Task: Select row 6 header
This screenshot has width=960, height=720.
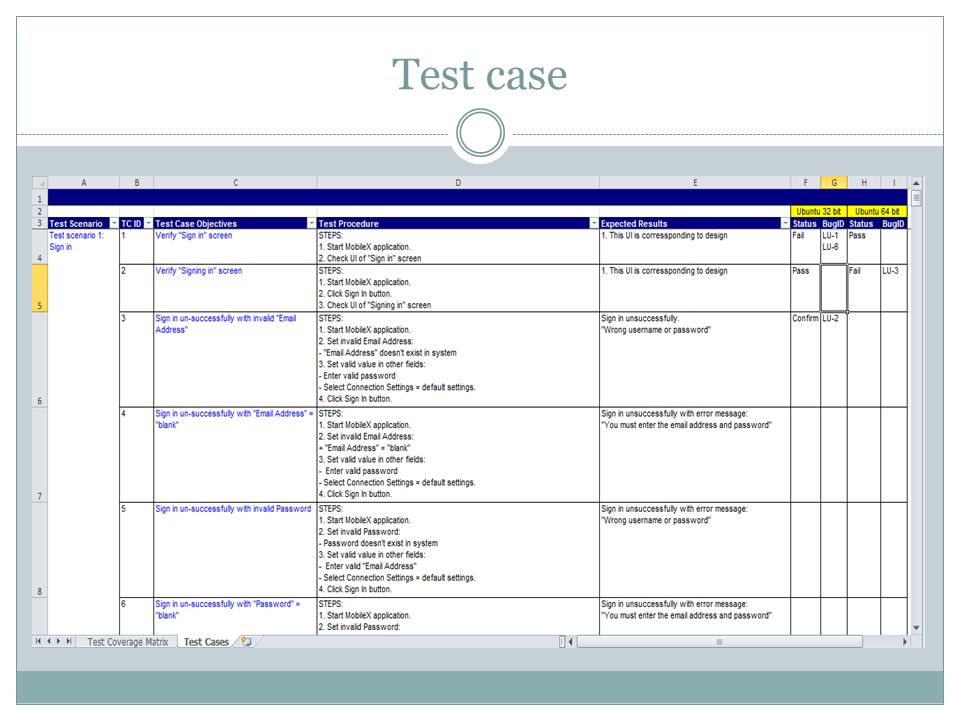Action: coord(40,359)
